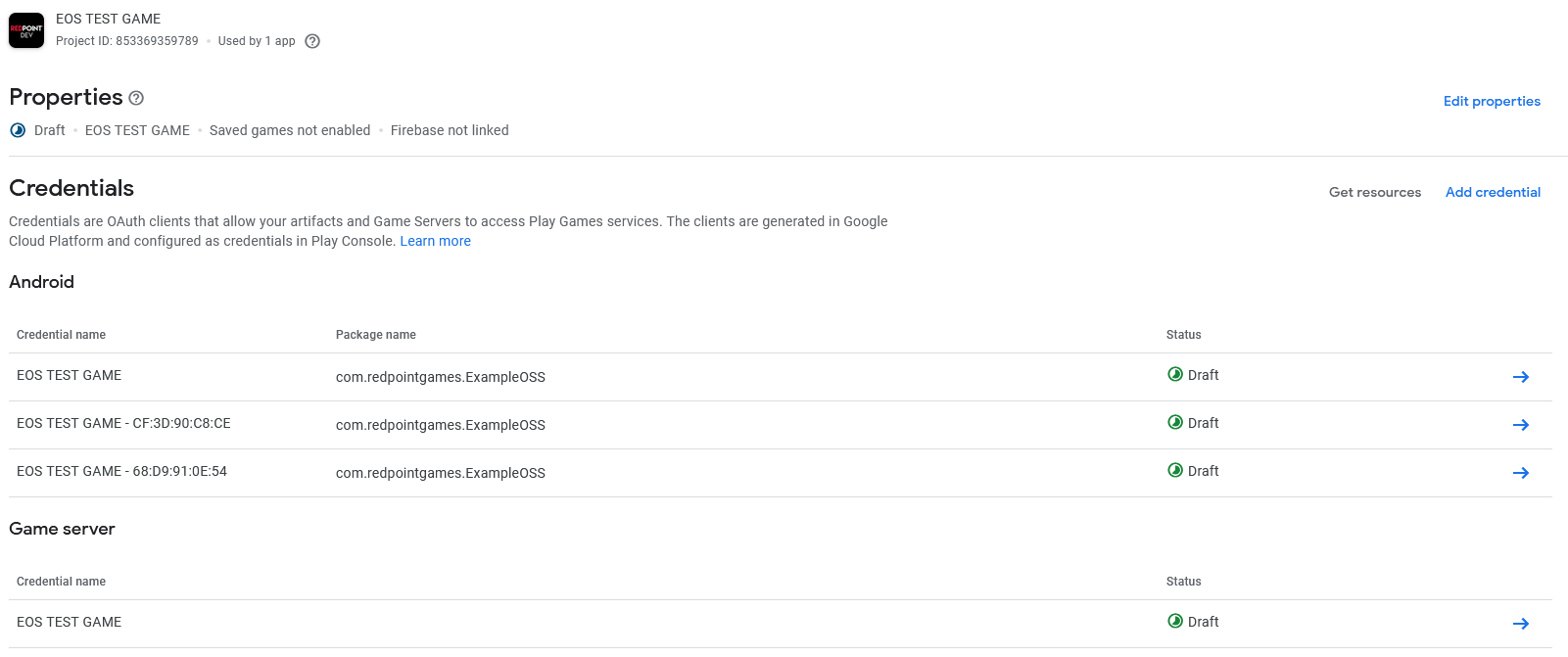The width and height of the screenshot is (1568, 657).
Task: Click Add credential
Action: pyautogui.click(x=1493, y=192)
